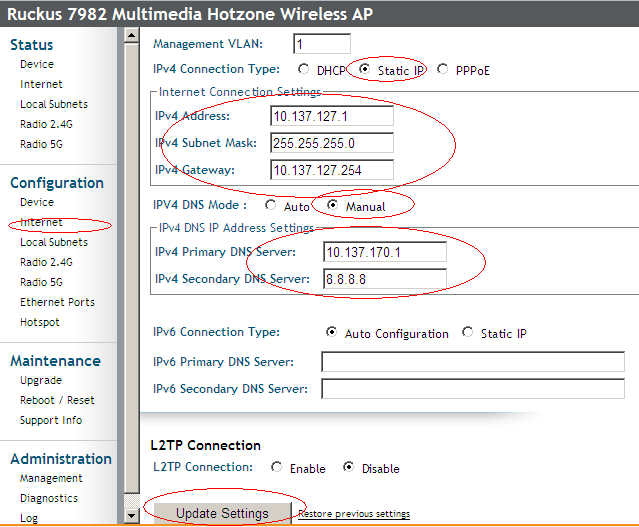Disable the L2TP Connection
The height and width of the screenshot is (527, 639).
pos(348,467)
